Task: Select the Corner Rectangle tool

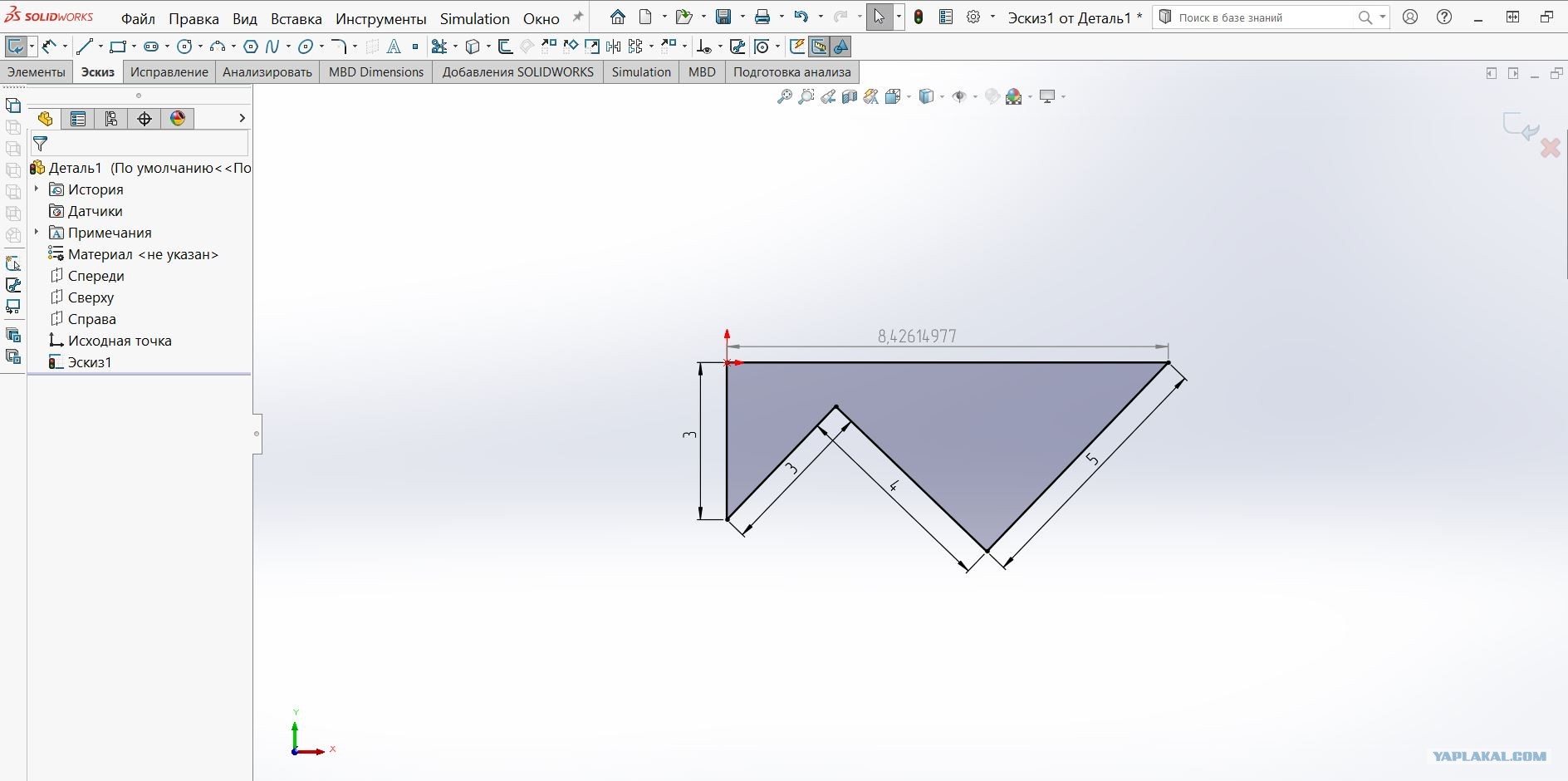Action: pyautogui.click(x=118, y=47)
